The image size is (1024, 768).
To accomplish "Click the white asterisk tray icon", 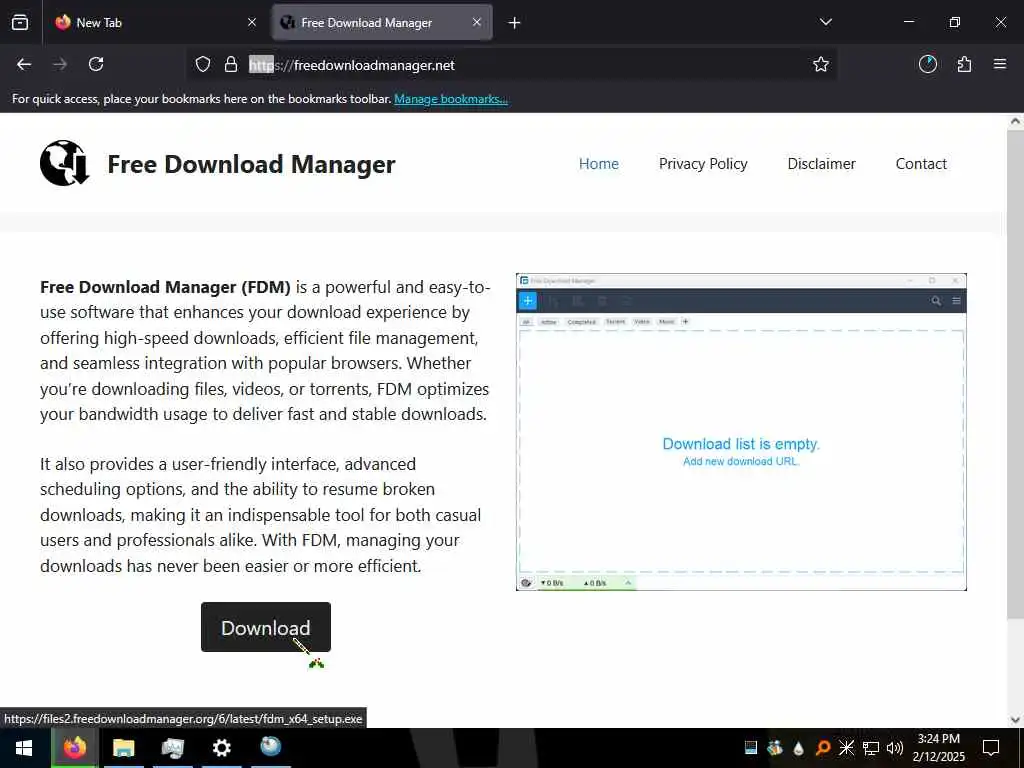I will (846, 748).
